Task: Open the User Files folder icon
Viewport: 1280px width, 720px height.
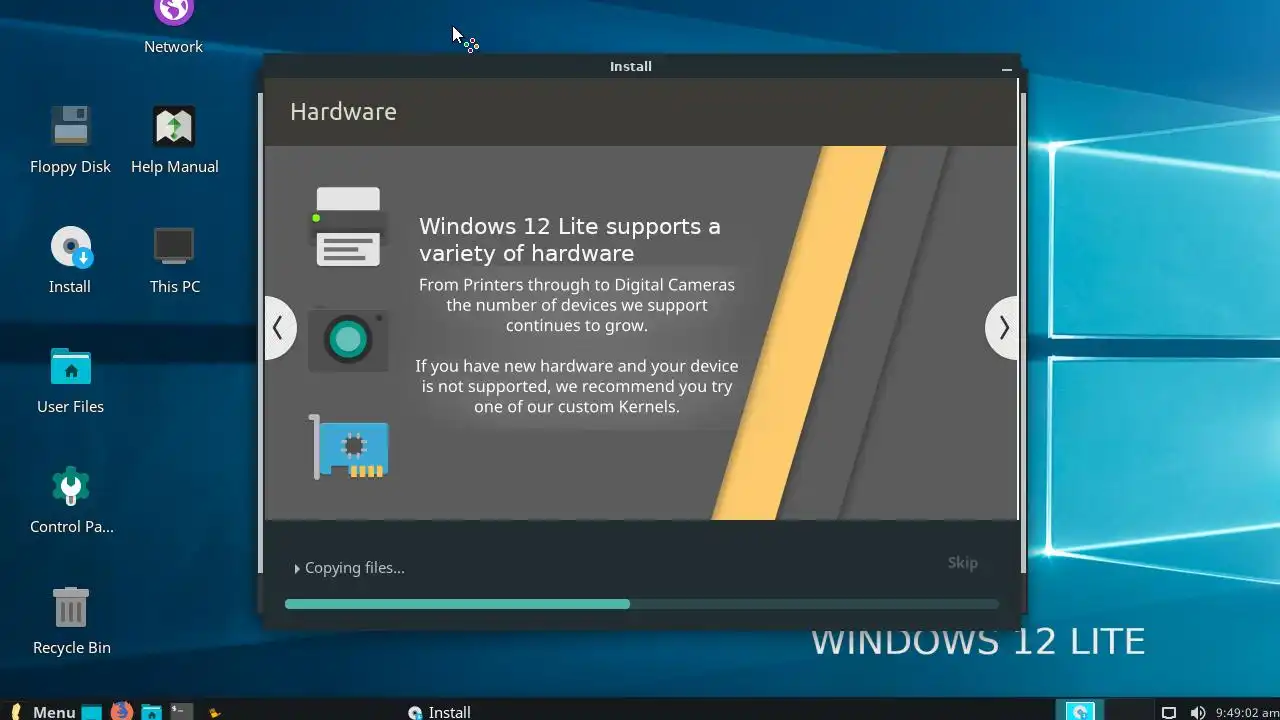Action: click(x=70, y=380)
